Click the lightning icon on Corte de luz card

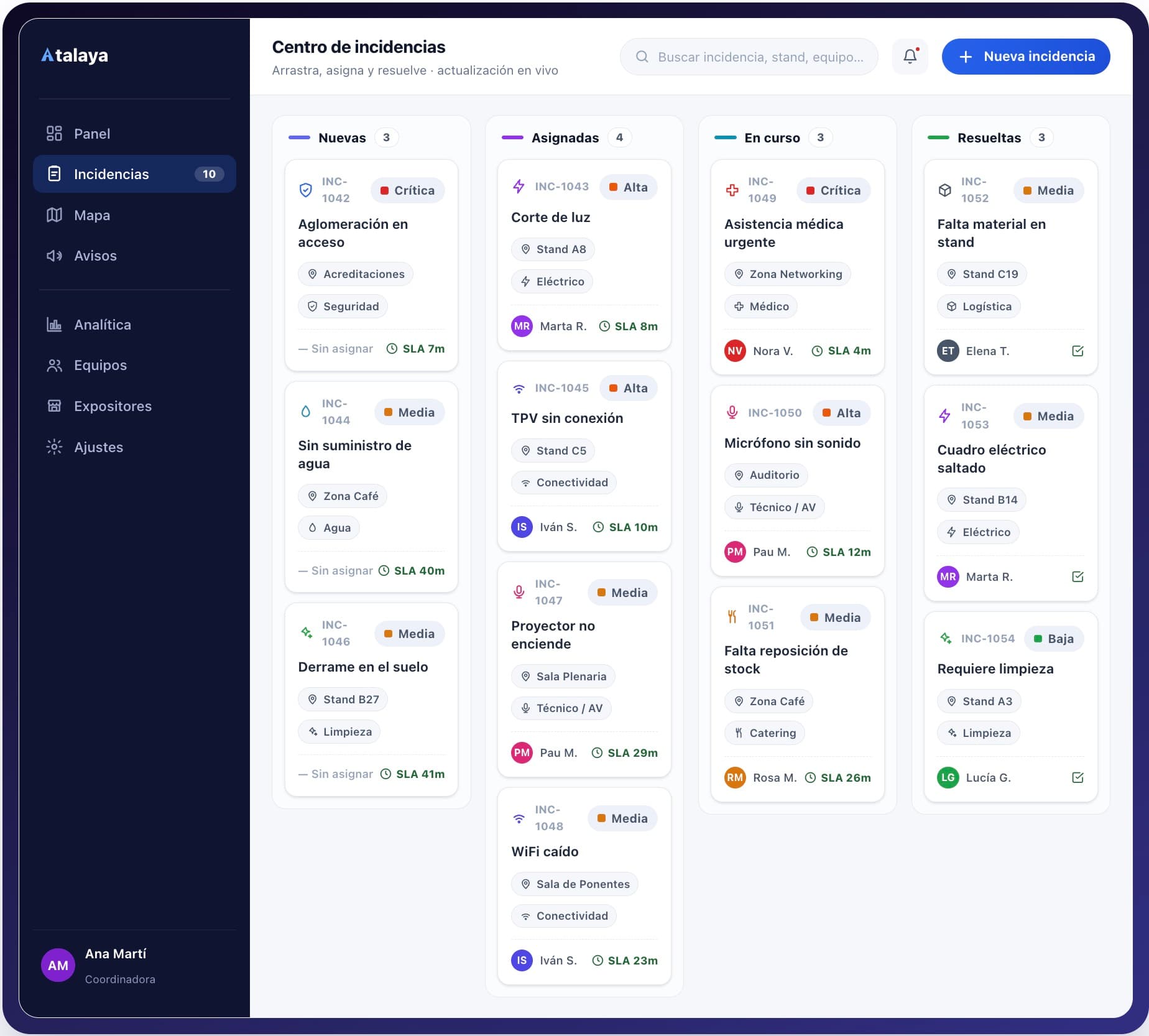[519, 187]
